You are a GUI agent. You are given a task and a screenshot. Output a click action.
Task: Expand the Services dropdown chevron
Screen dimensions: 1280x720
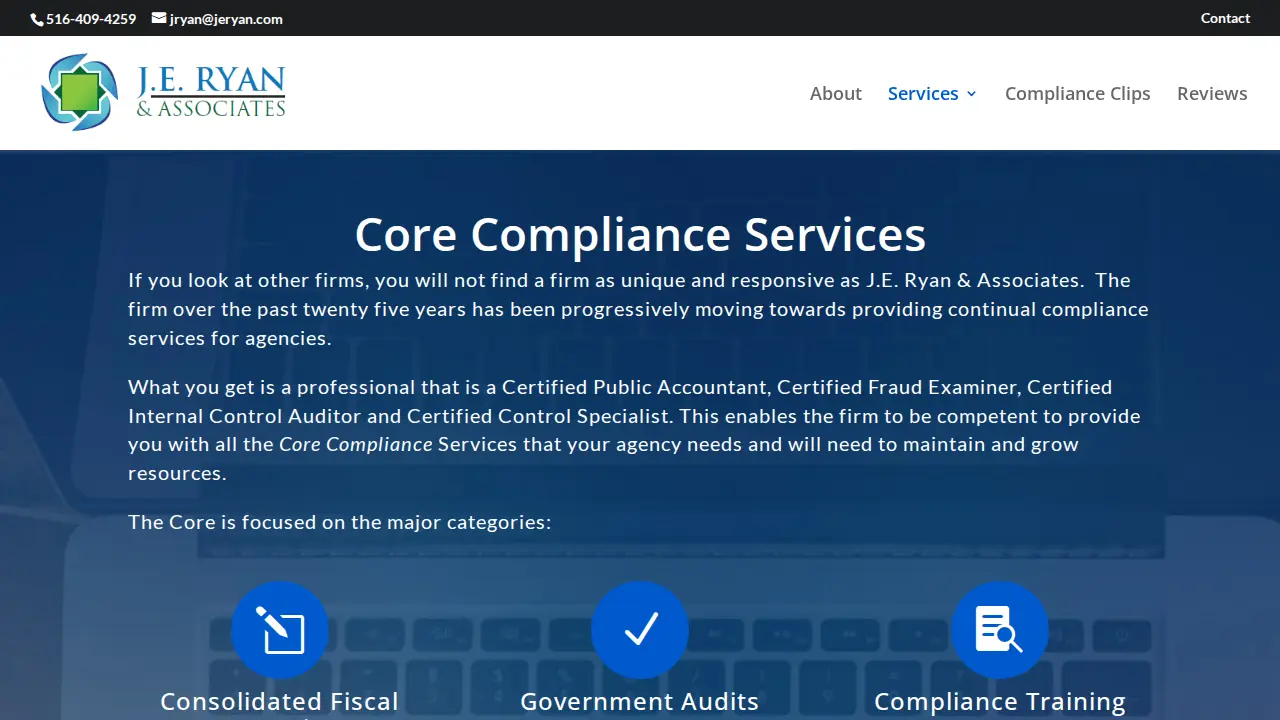pyautogui.click(x=971, y=94)
